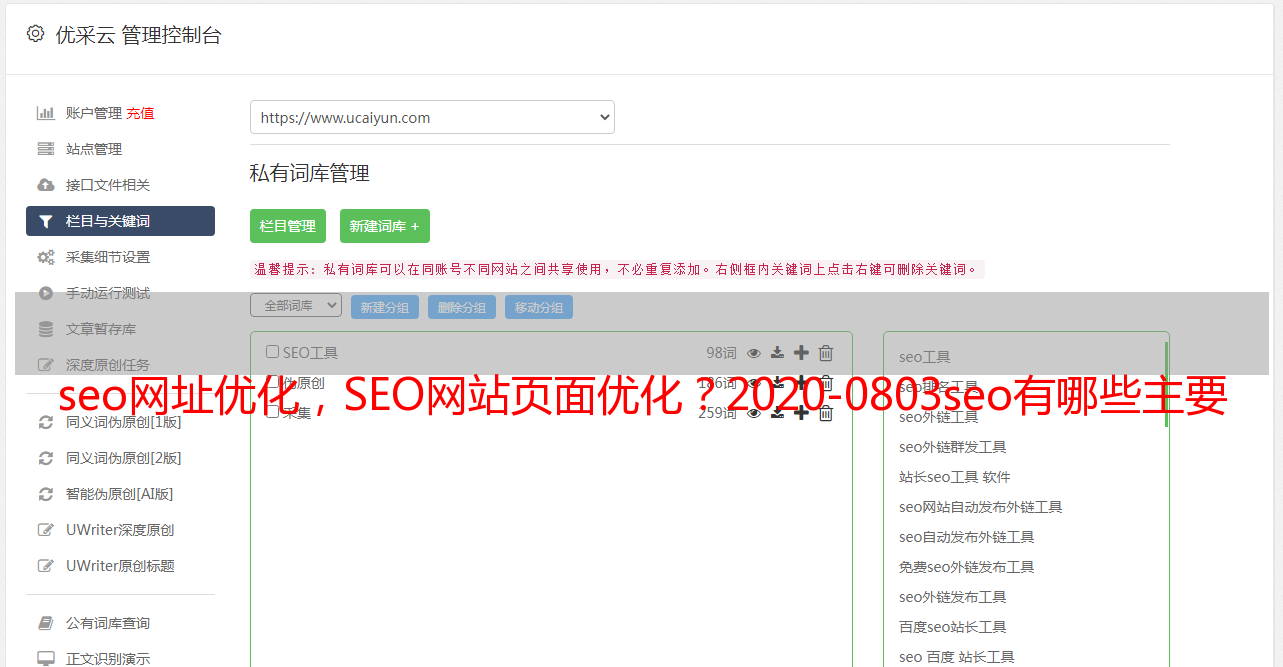Click the gear icon beside 优采云 管理控制台
The width and height of the screenshot is (1283, 667).
pos(36,34)
